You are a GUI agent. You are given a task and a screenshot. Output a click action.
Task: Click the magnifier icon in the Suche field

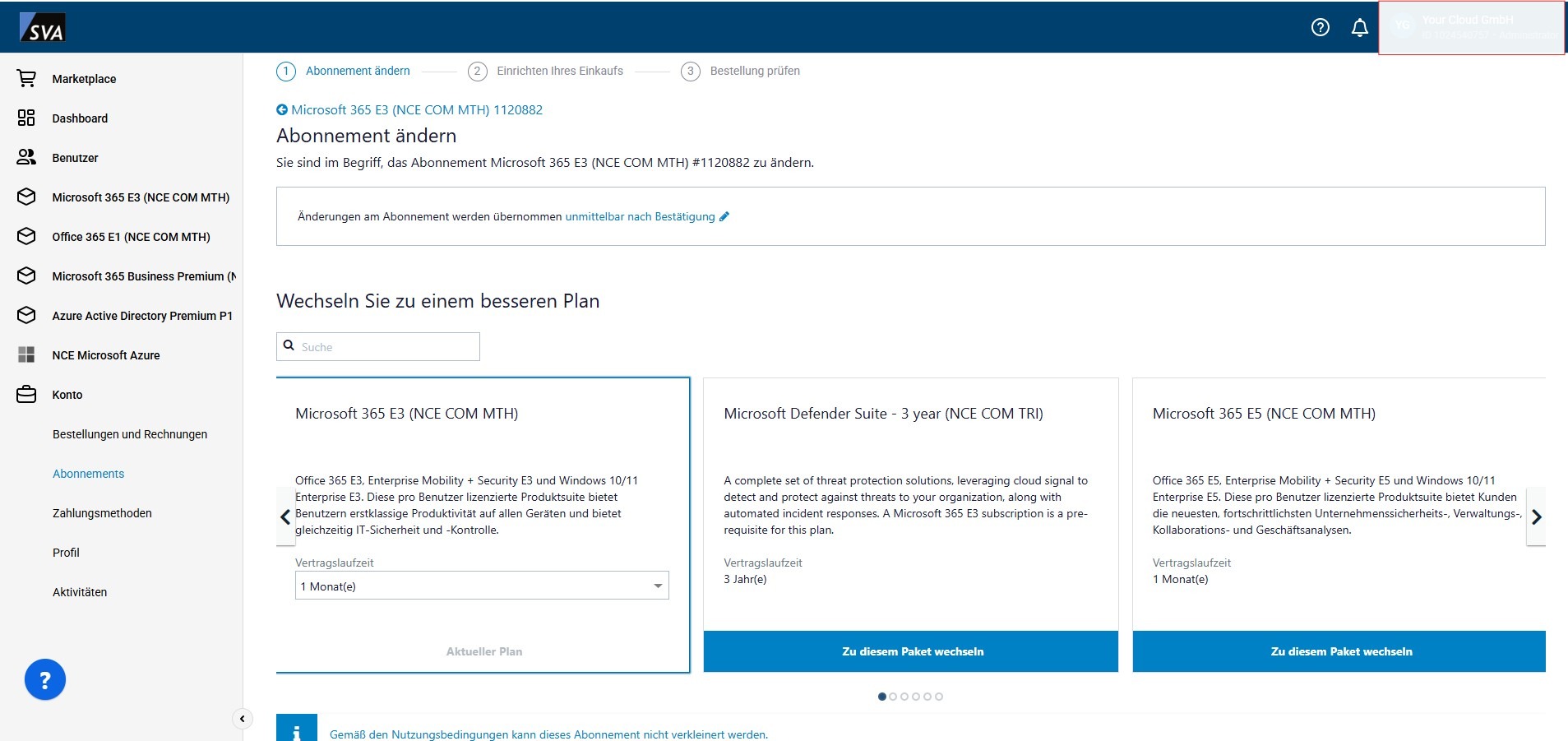click(289, 345)
